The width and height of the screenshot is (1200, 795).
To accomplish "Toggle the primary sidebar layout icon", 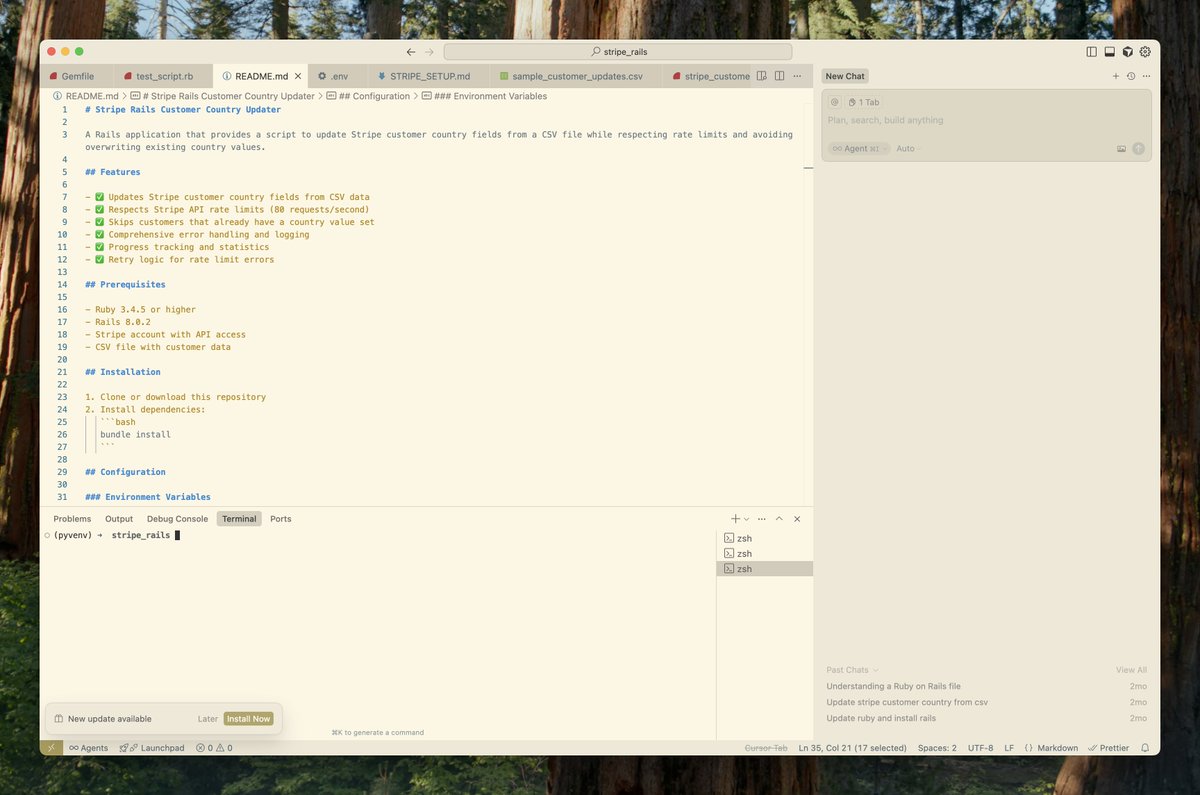I will [1091, 51].
